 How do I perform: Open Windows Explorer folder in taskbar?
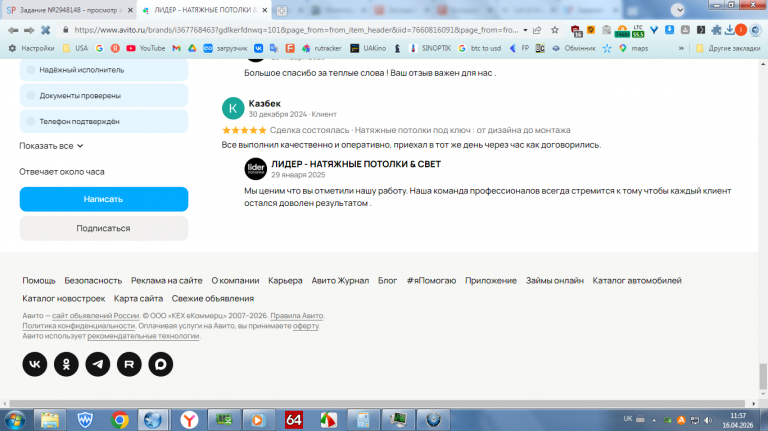(50, 420)
